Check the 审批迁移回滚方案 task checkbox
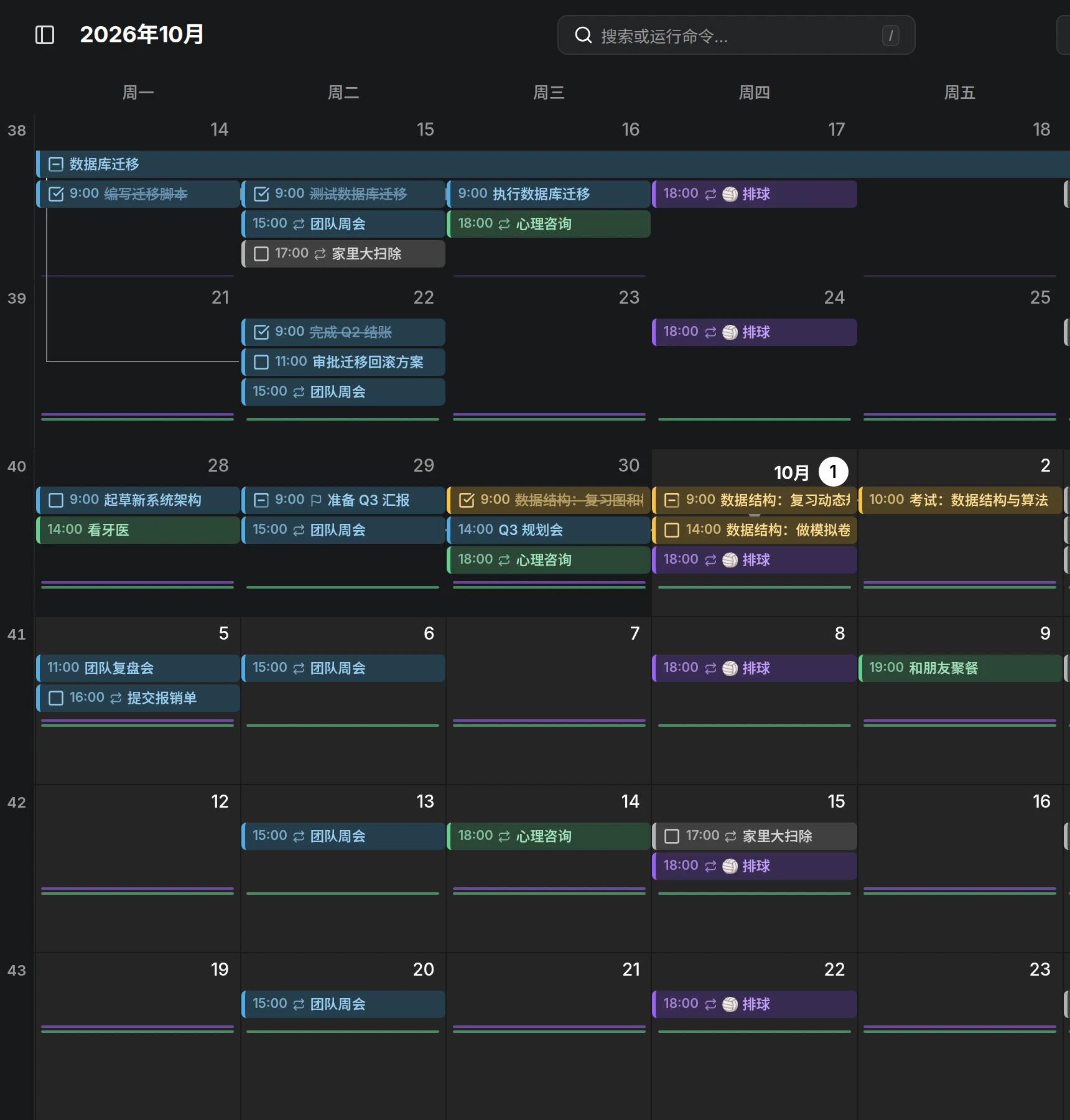 coord(261,362)
